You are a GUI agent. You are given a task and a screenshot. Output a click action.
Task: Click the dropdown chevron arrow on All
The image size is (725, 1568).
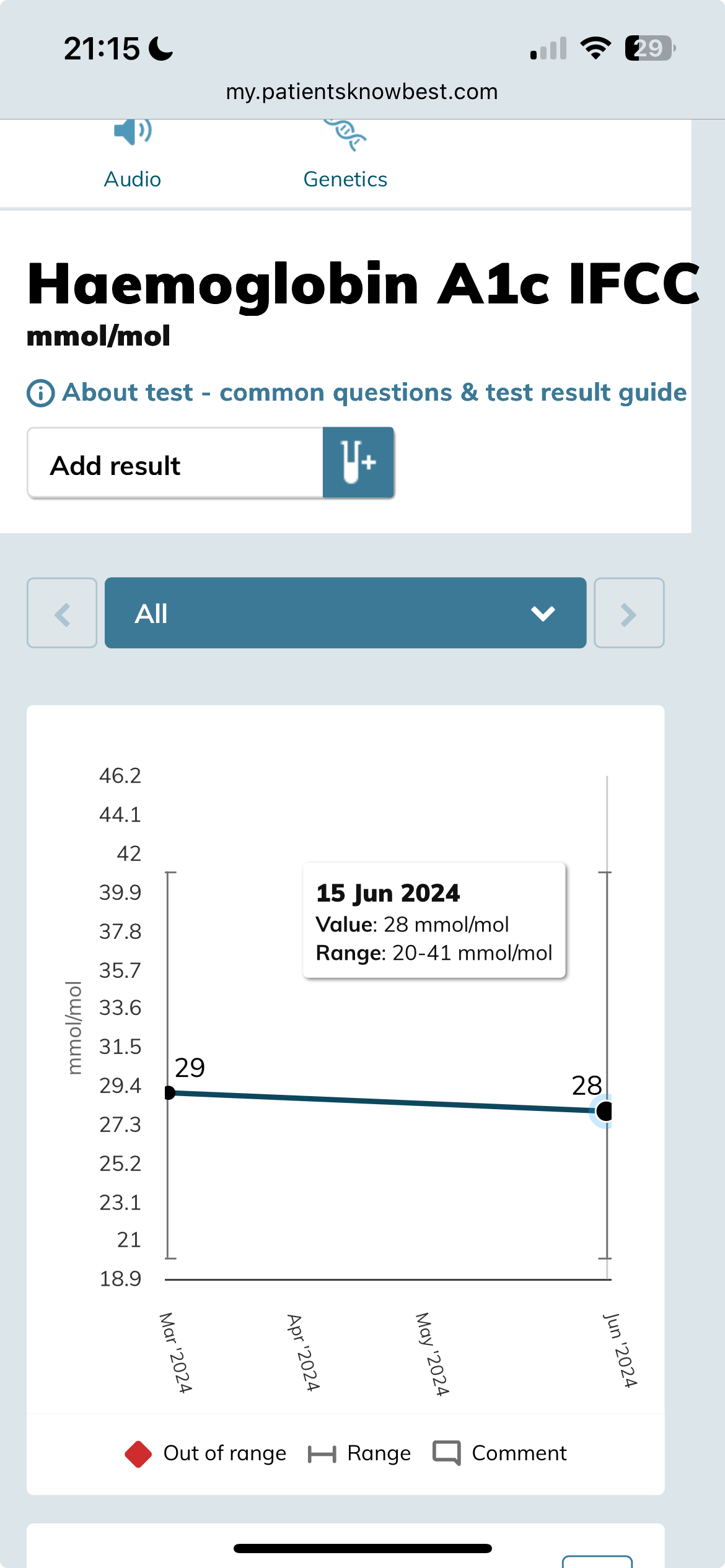pos(543,613)
